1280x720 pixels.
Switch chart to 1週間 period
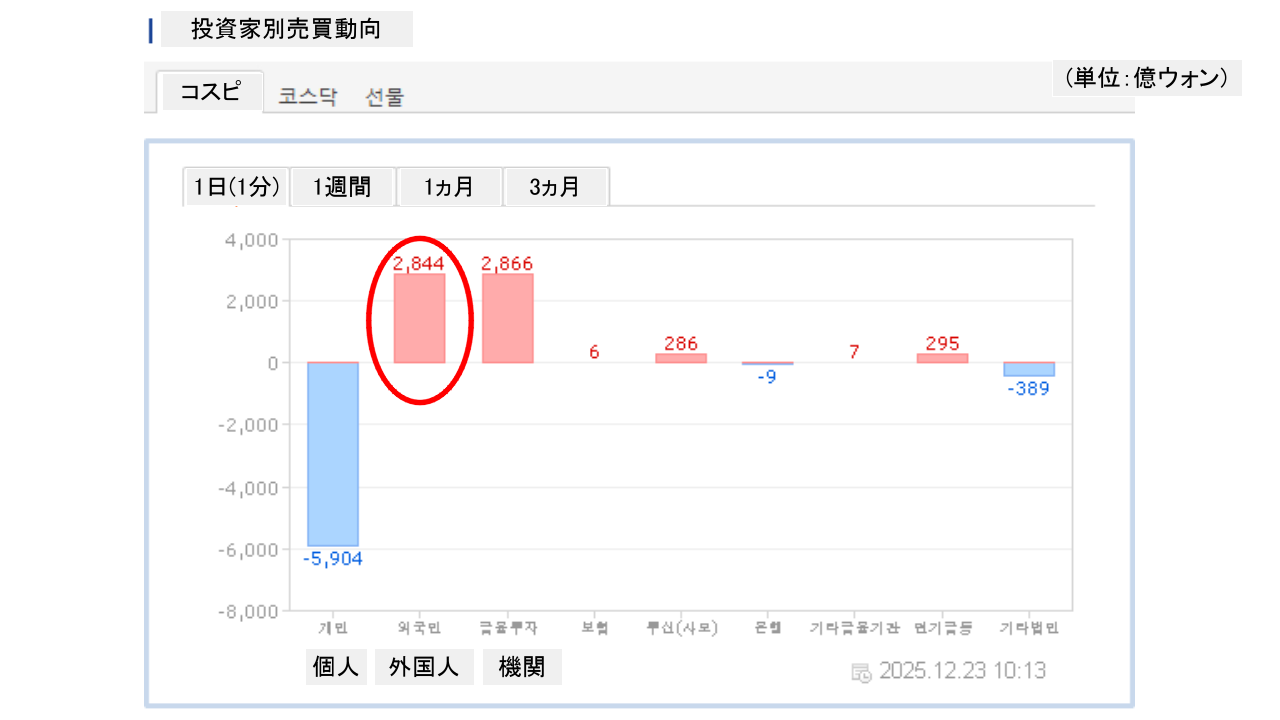coord(342,187)
